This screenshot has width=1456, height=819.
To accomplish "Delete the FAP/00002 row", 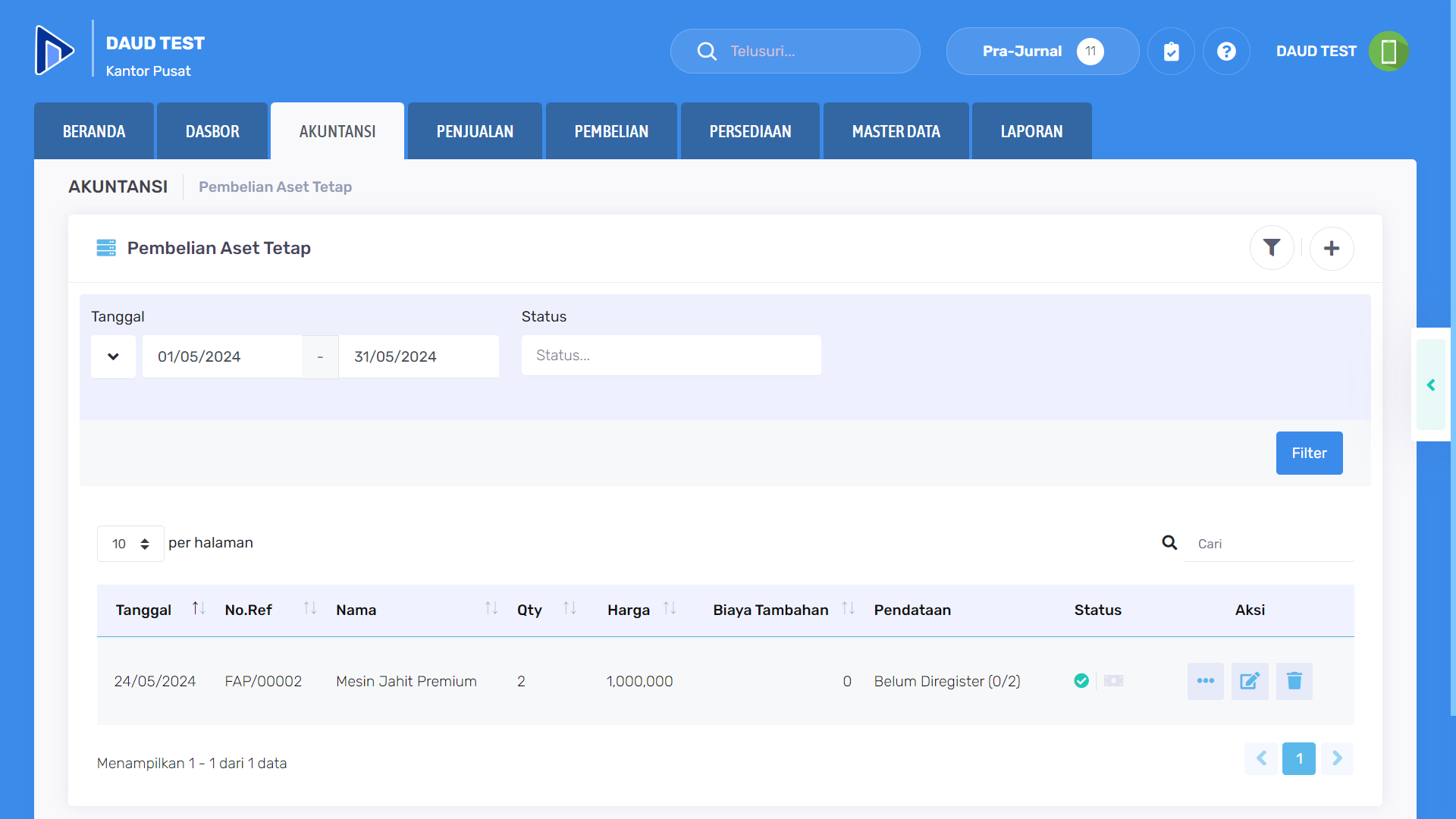I will pyautogui.click(x=1294, y=681).
